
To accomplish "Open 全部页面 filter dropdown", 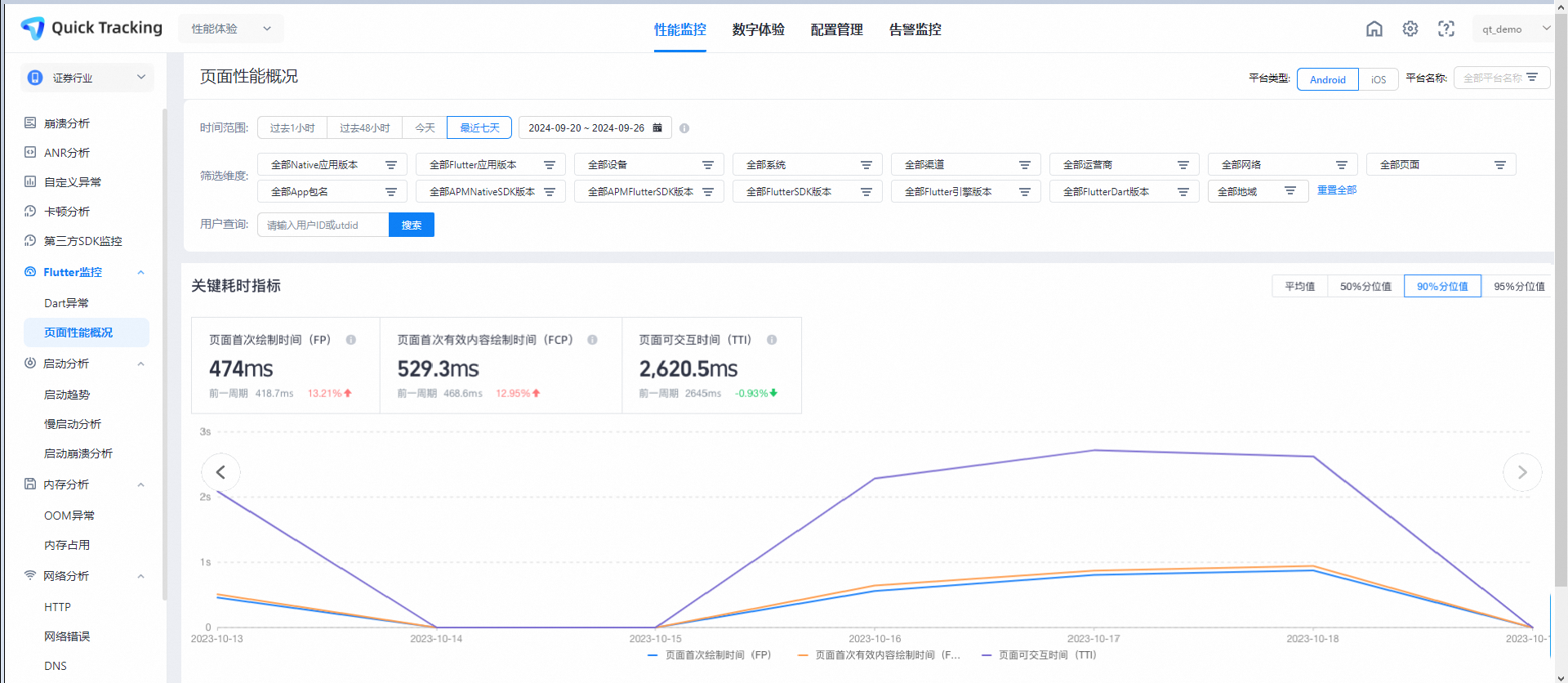I will tap(1441, 164).
